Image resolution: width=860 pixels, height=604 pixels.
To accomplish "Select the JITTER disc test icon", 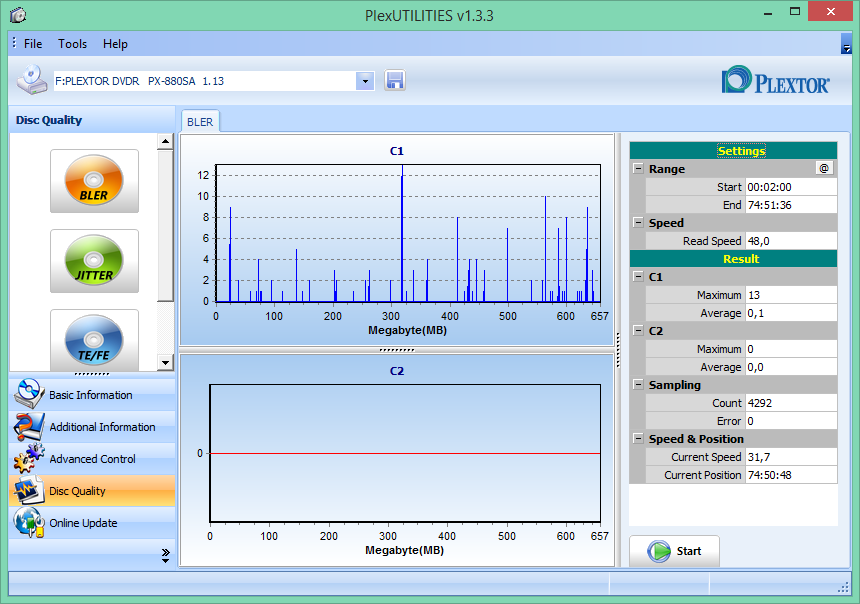I will [x=94, y=261].
